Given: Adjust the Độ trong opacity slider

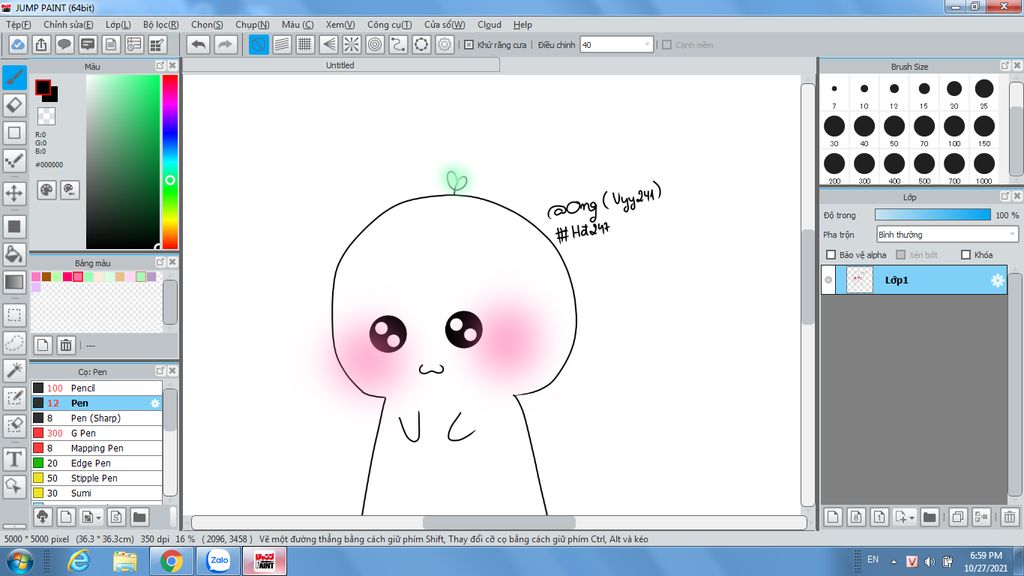Looking at the screenshot, I should pyautogui.click(x=933, y=215).
